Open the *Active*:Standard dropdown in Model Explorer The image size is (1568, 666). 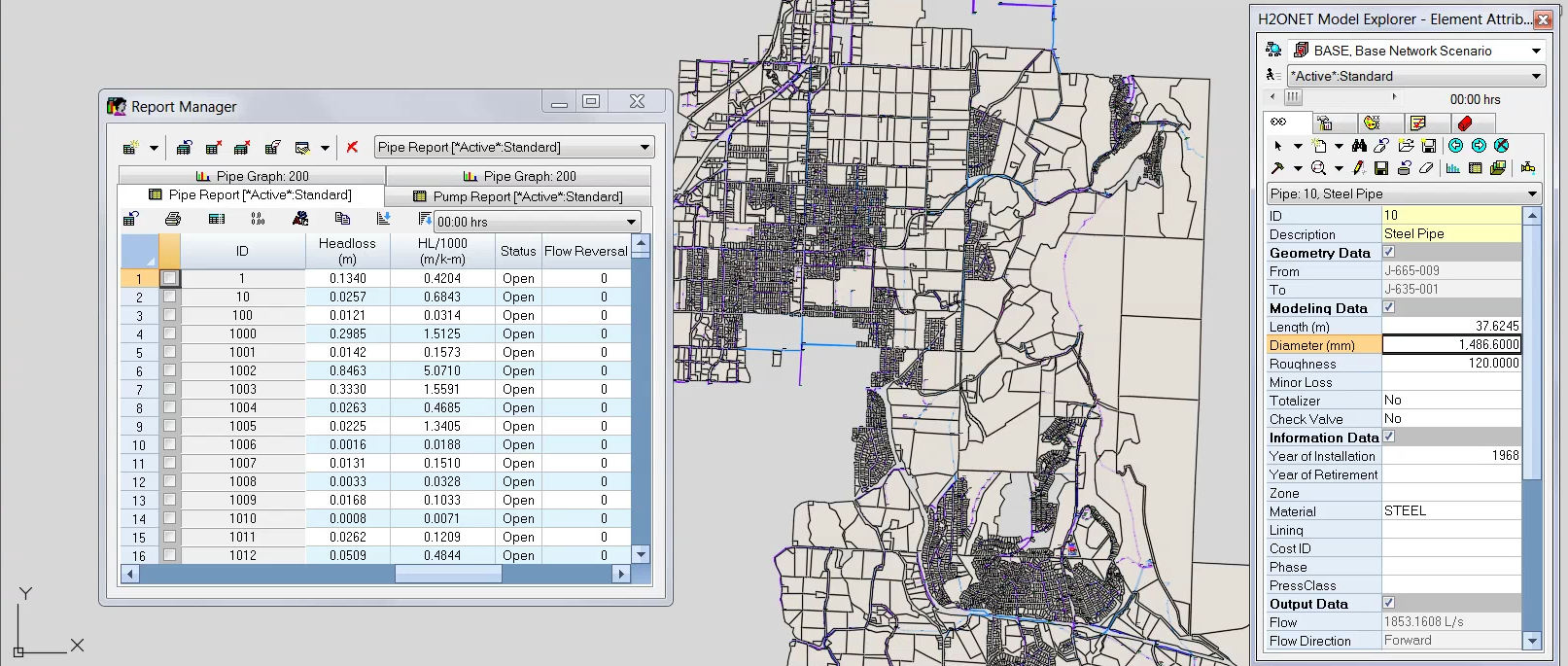[1536, 76]
